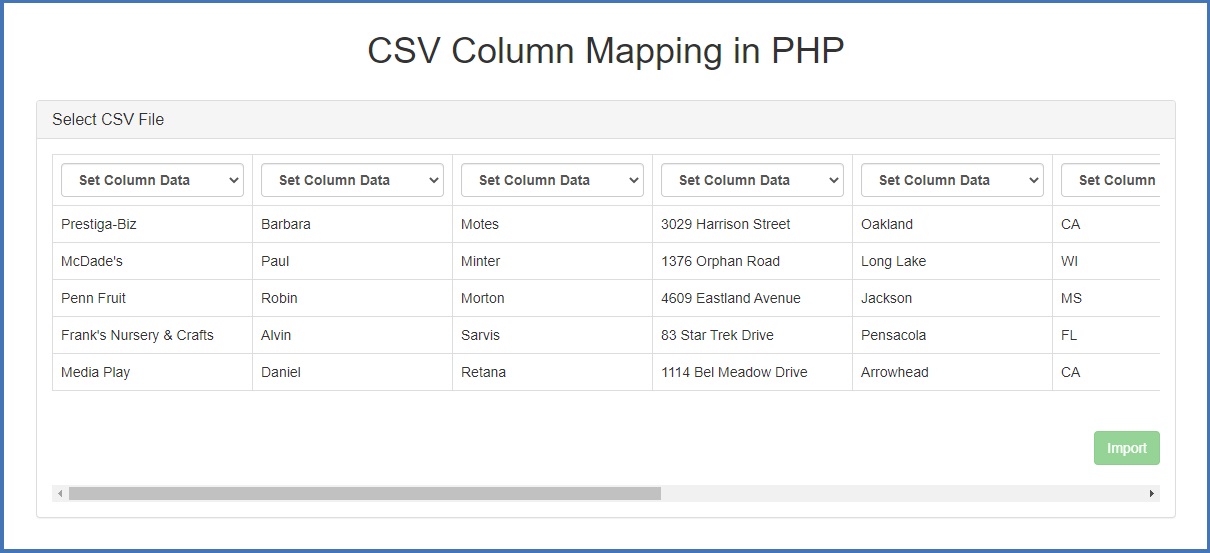The image size is (1210, 553).
Task: Click the Paul cell
Action: click(x=352, y=261)
